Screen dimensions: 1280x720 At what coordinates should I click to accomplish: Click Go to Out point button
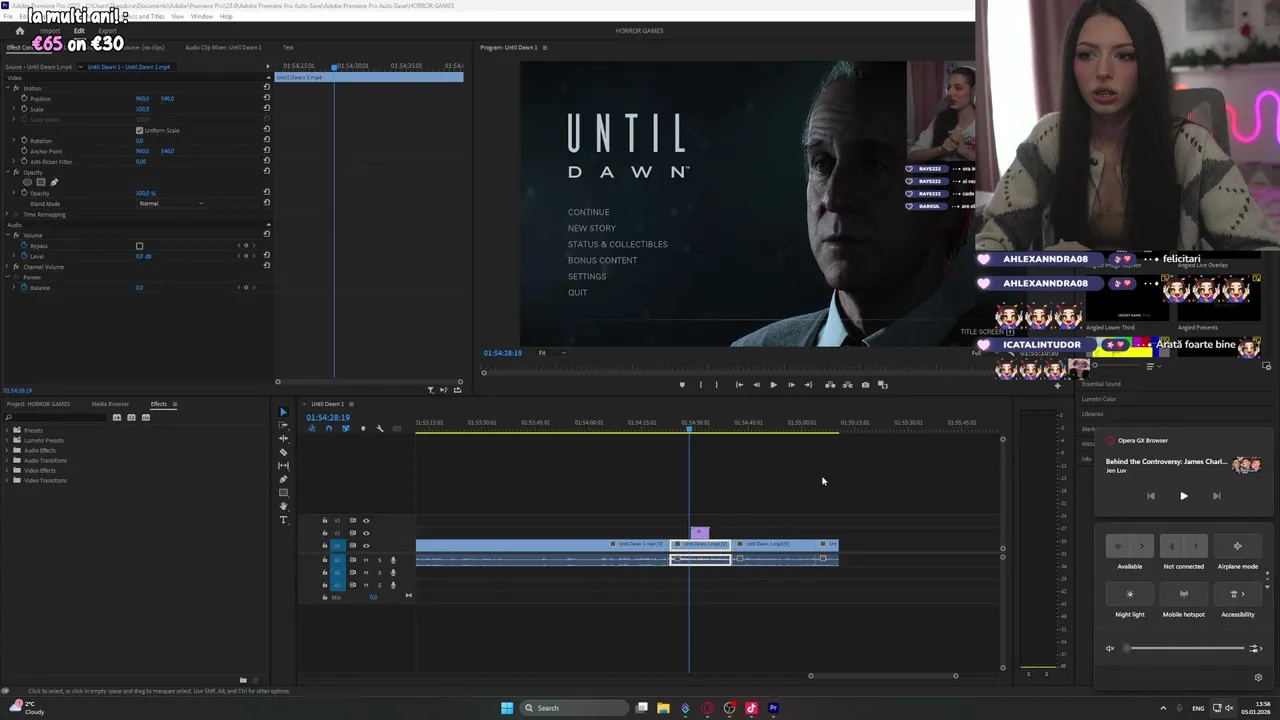[808, 385]
